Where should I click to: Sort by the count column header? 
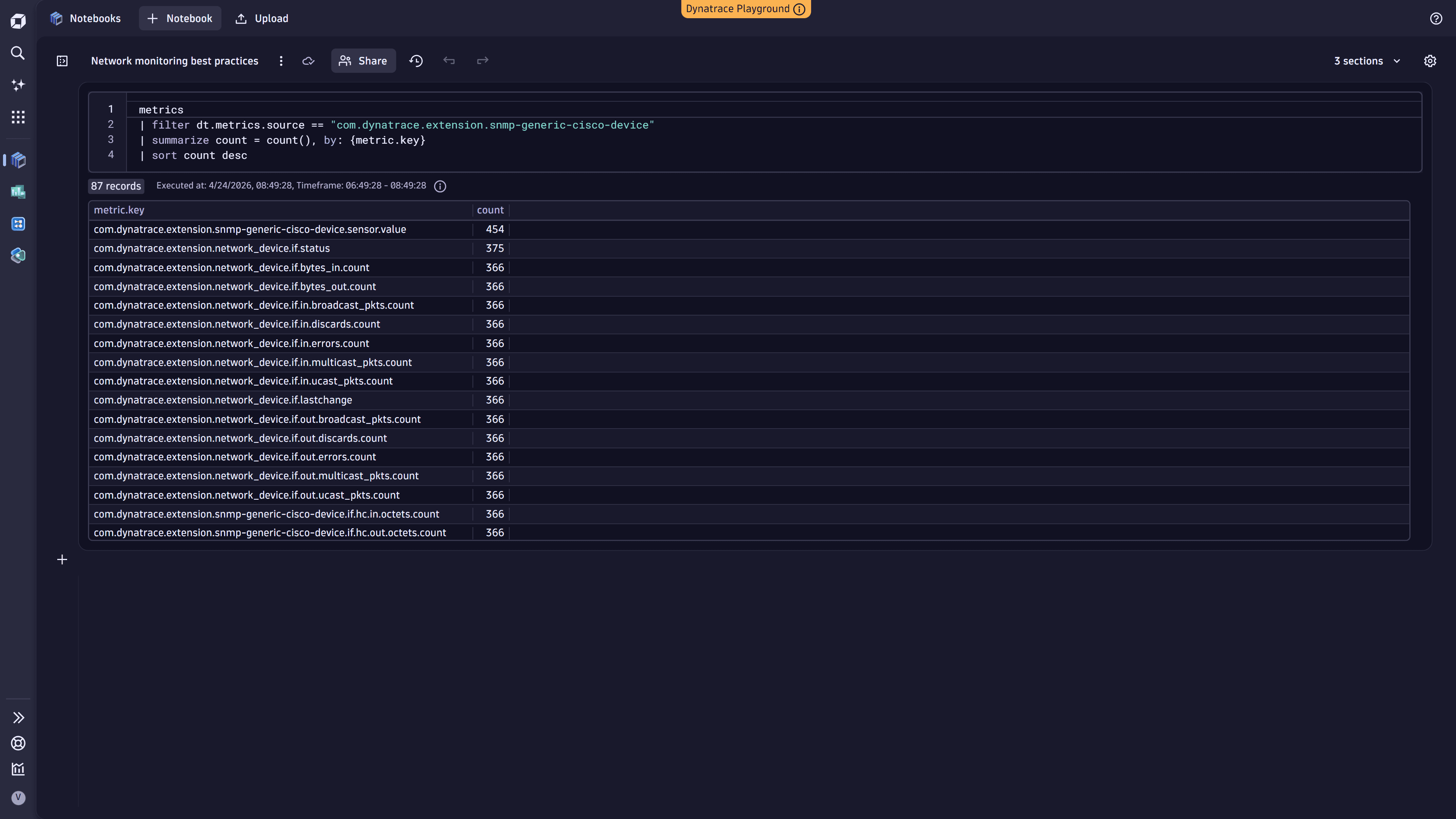[490, 210]
